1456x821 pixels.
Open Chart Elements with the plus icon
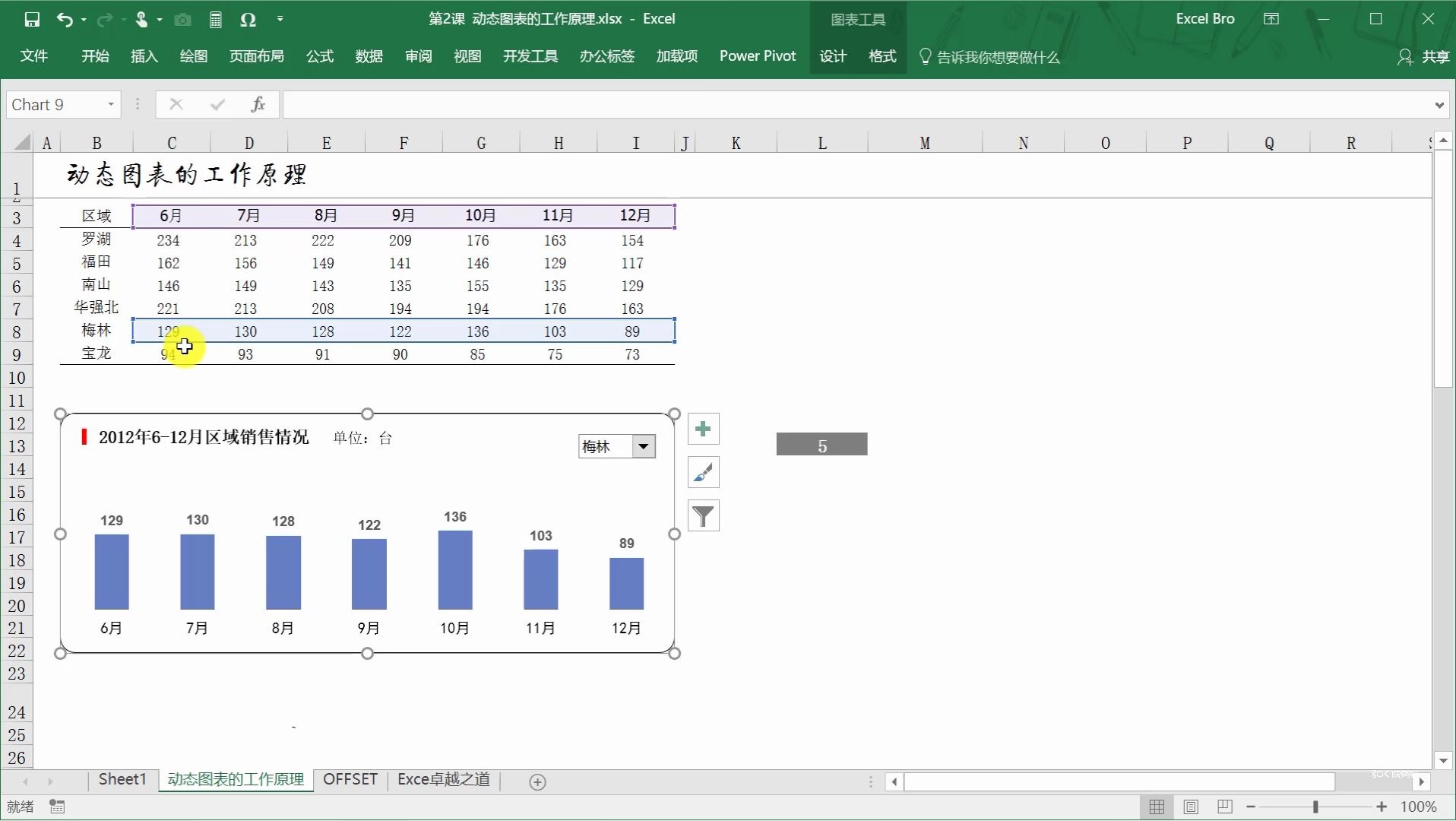(702, 428)
